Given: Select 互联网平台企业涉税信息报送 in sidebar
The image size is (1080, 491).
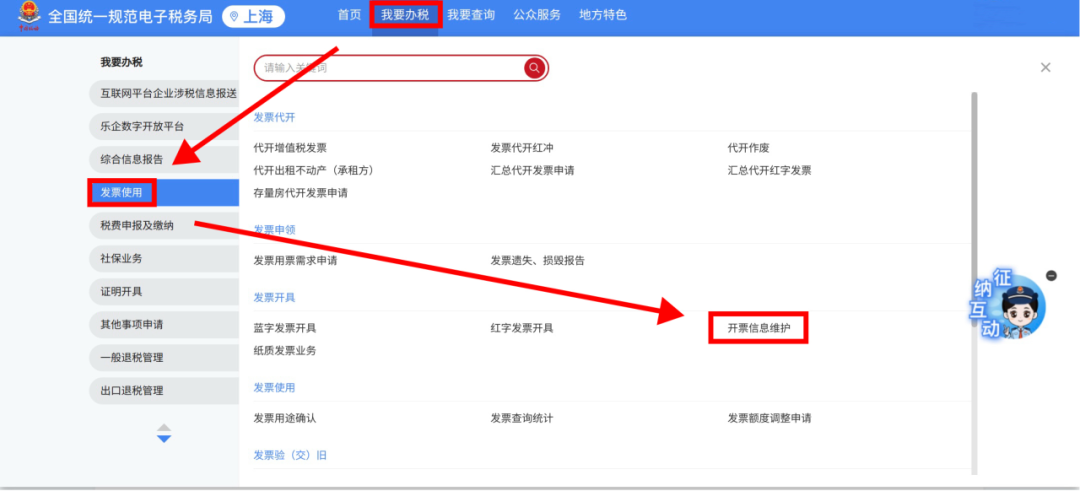Looking at the screenshot, I should click(x=164, y=93).
